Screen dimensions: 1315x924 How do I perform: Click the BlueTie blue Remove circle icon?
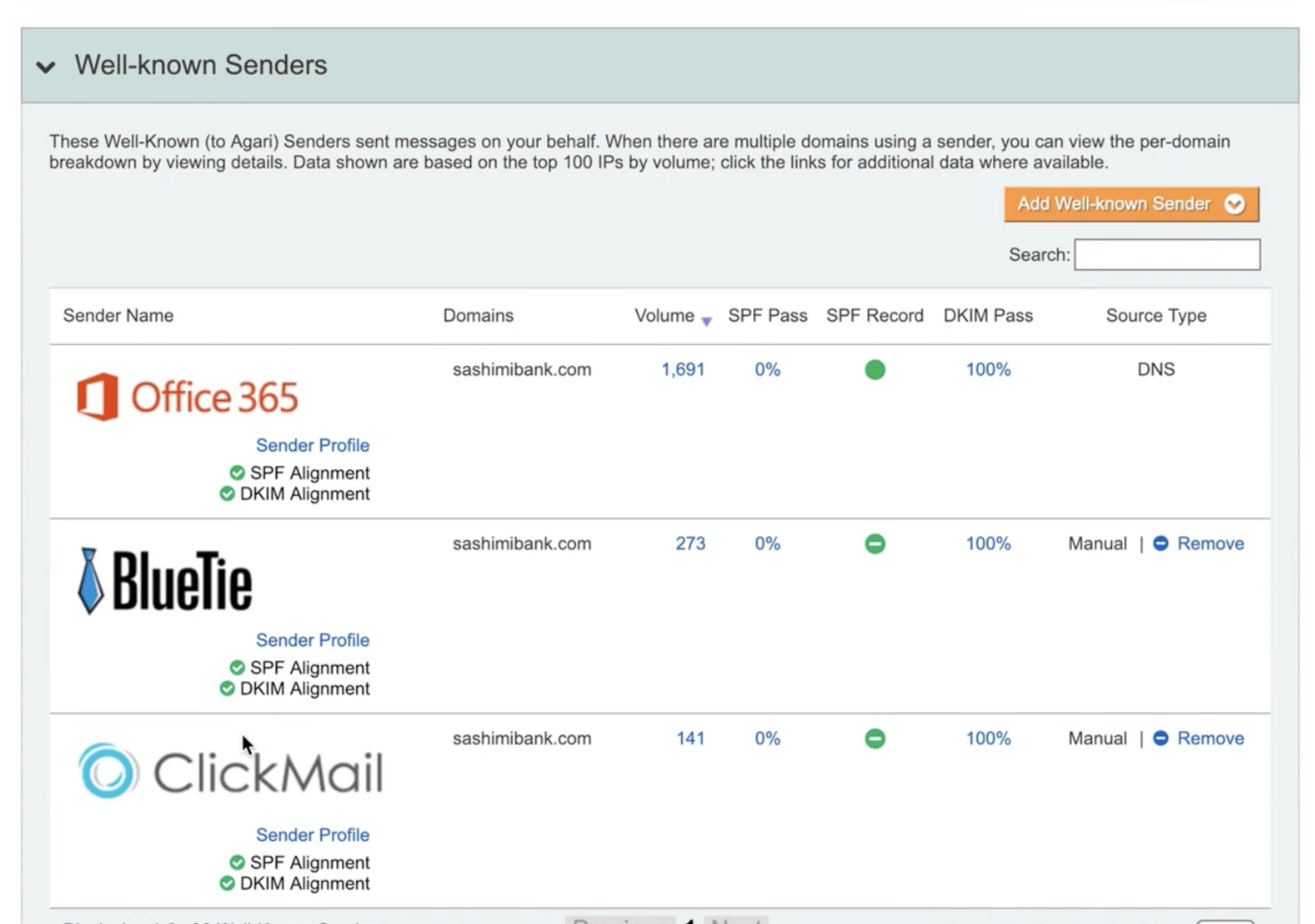point(1160,543)
